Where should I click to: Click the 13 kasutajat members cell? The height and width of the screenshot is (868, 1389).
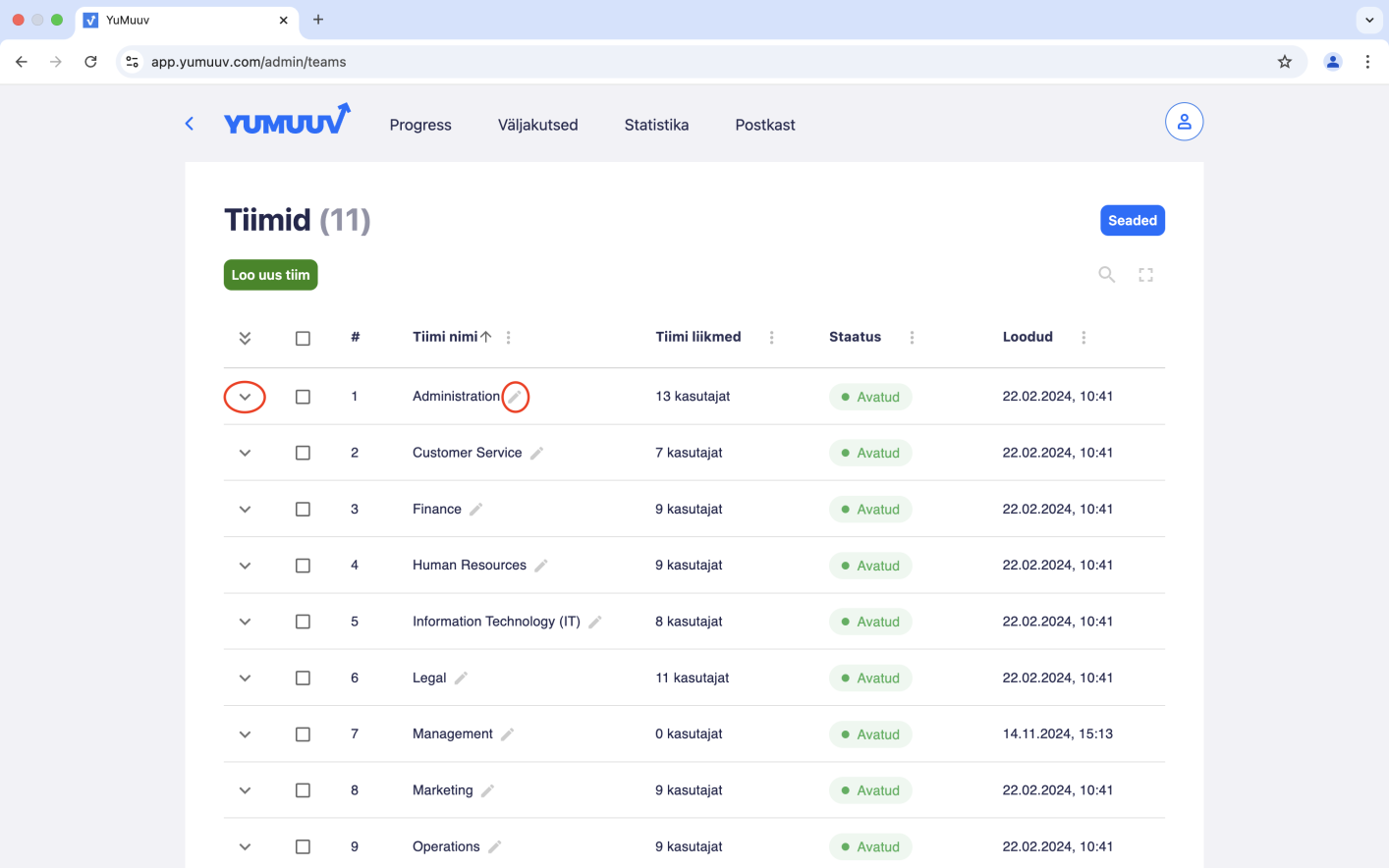pos(693,397)
